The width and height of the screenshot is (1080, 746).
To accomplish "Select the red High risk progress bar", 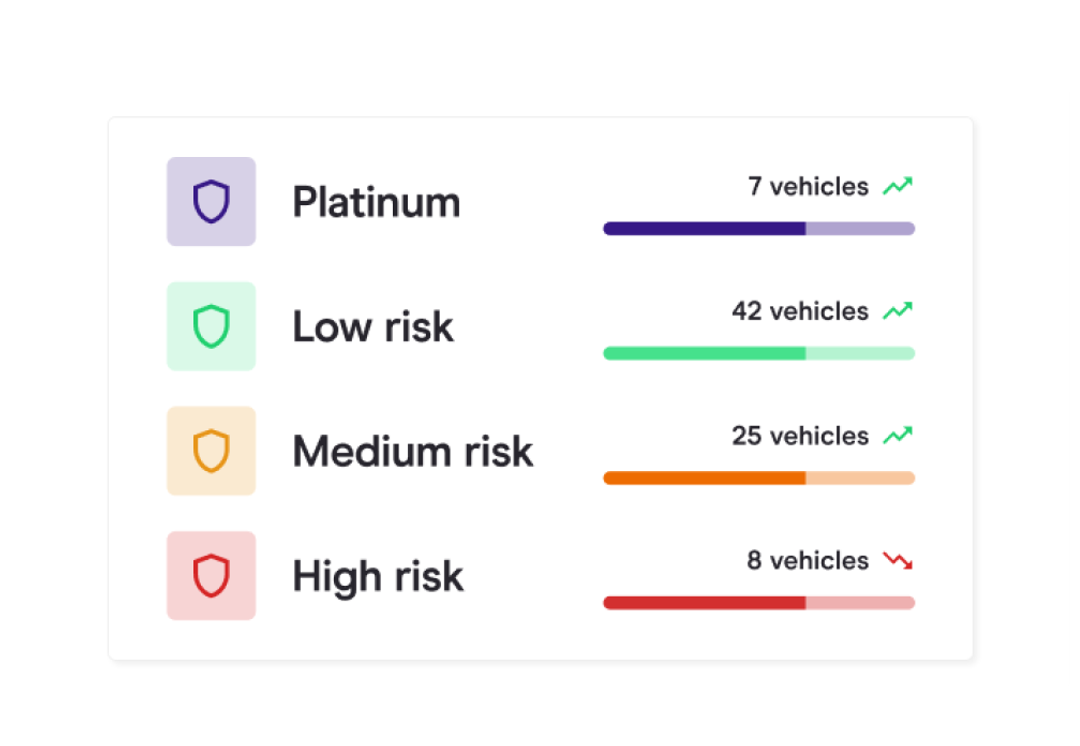I will 758,603.
